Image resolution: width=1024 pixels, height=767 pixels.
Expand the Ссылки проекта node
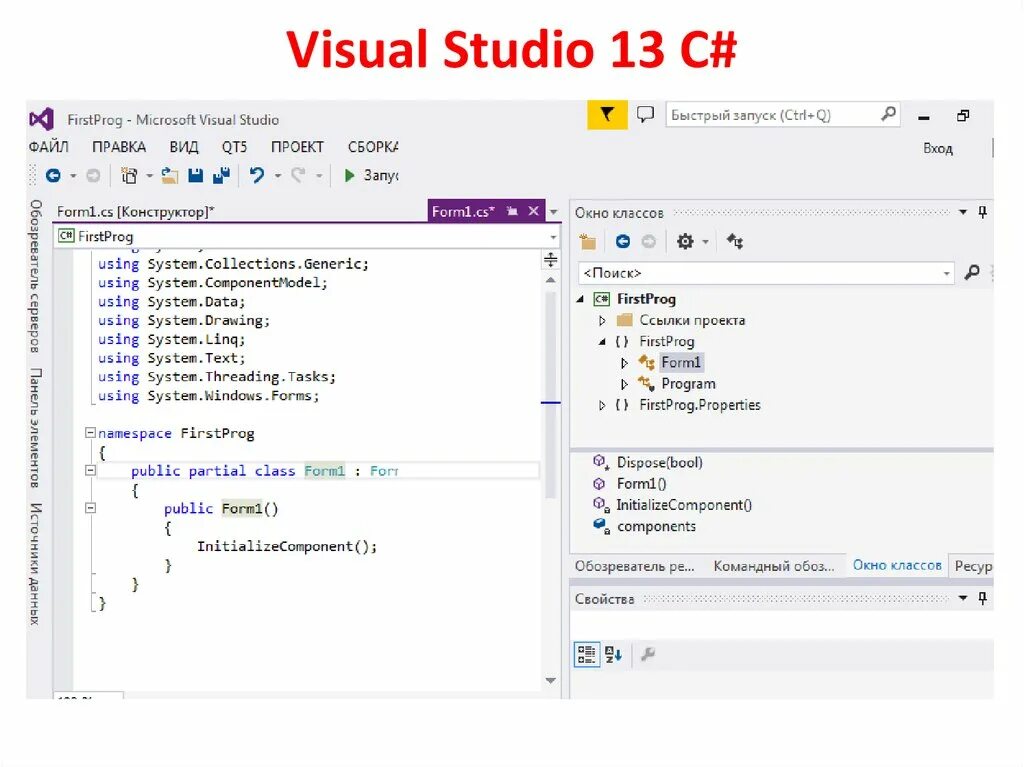602,321
